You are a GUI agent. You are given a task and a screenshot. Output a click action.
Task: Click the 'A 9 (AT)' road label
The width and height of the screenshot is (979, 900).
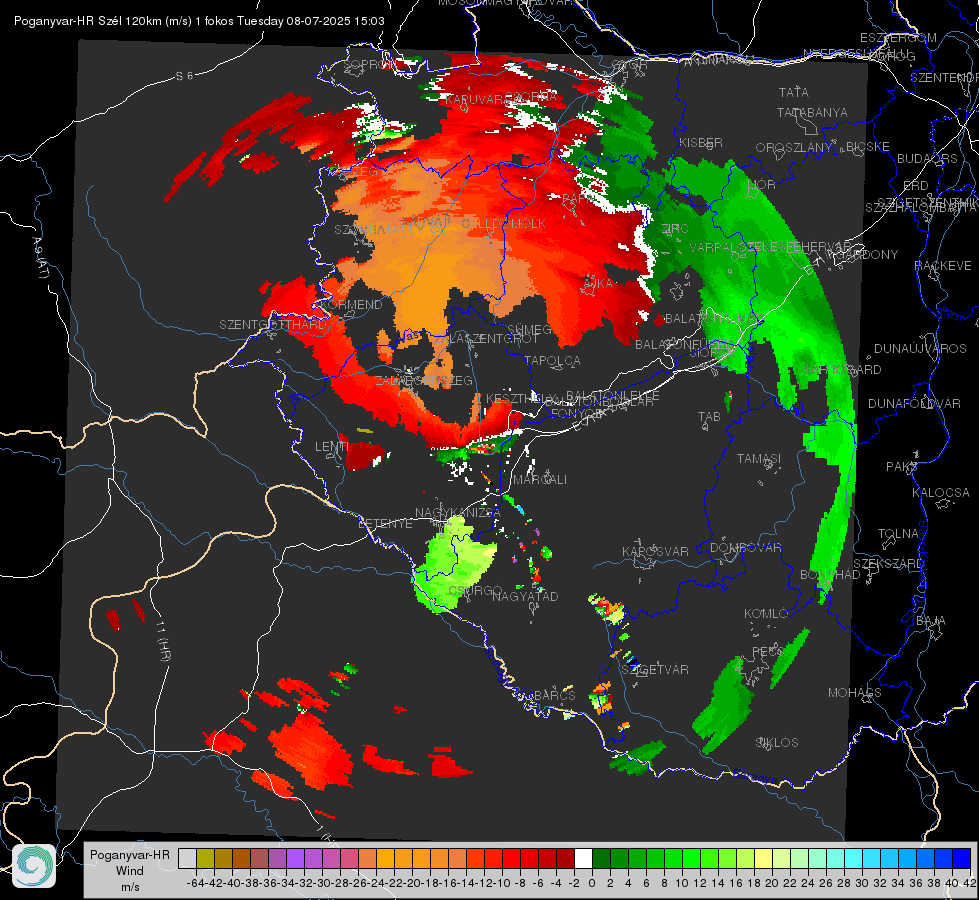click(x=40, y=258)
